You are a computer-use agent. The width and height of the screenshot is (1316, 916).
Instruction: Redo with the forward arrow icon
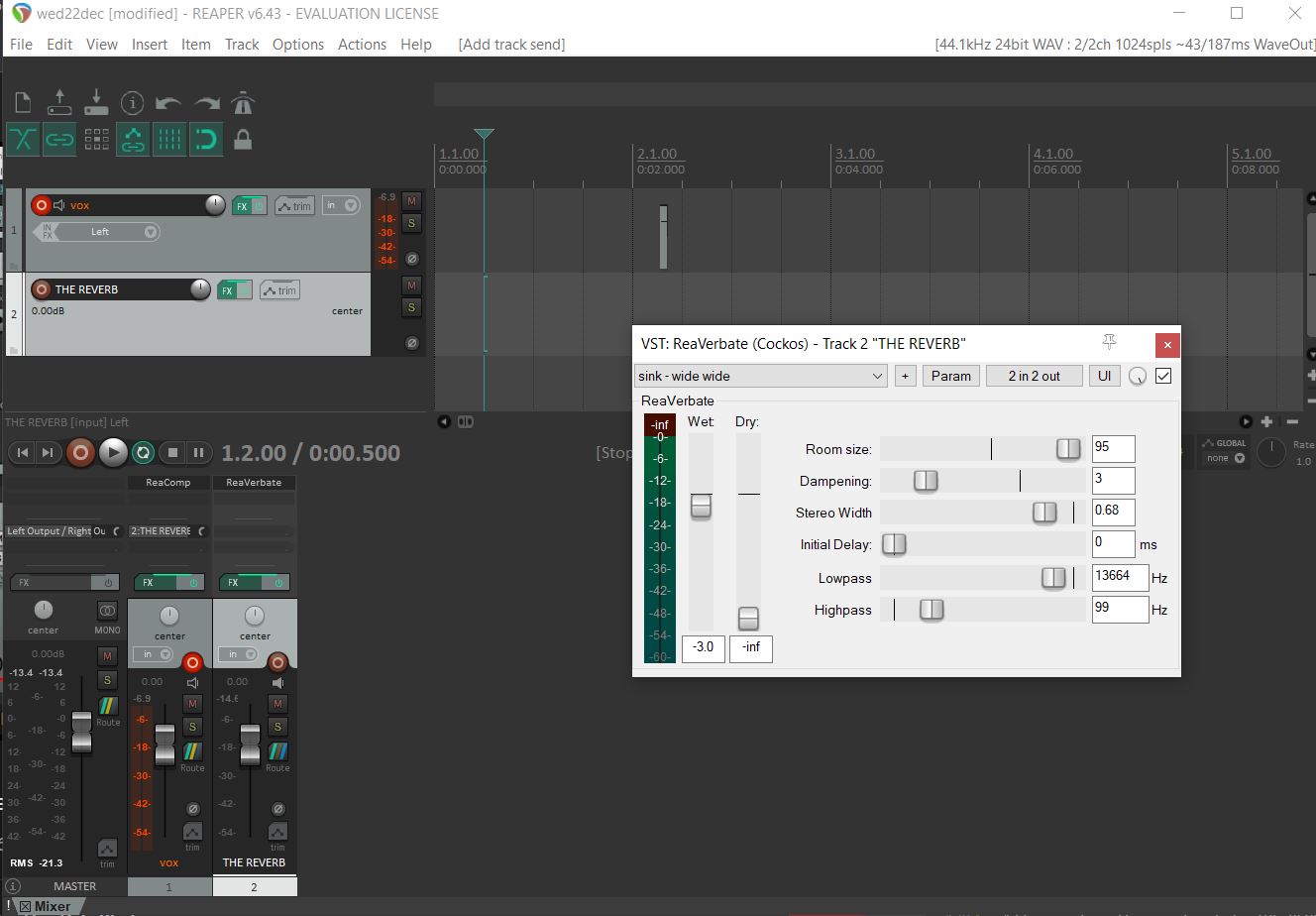click(x=206, y=102)
